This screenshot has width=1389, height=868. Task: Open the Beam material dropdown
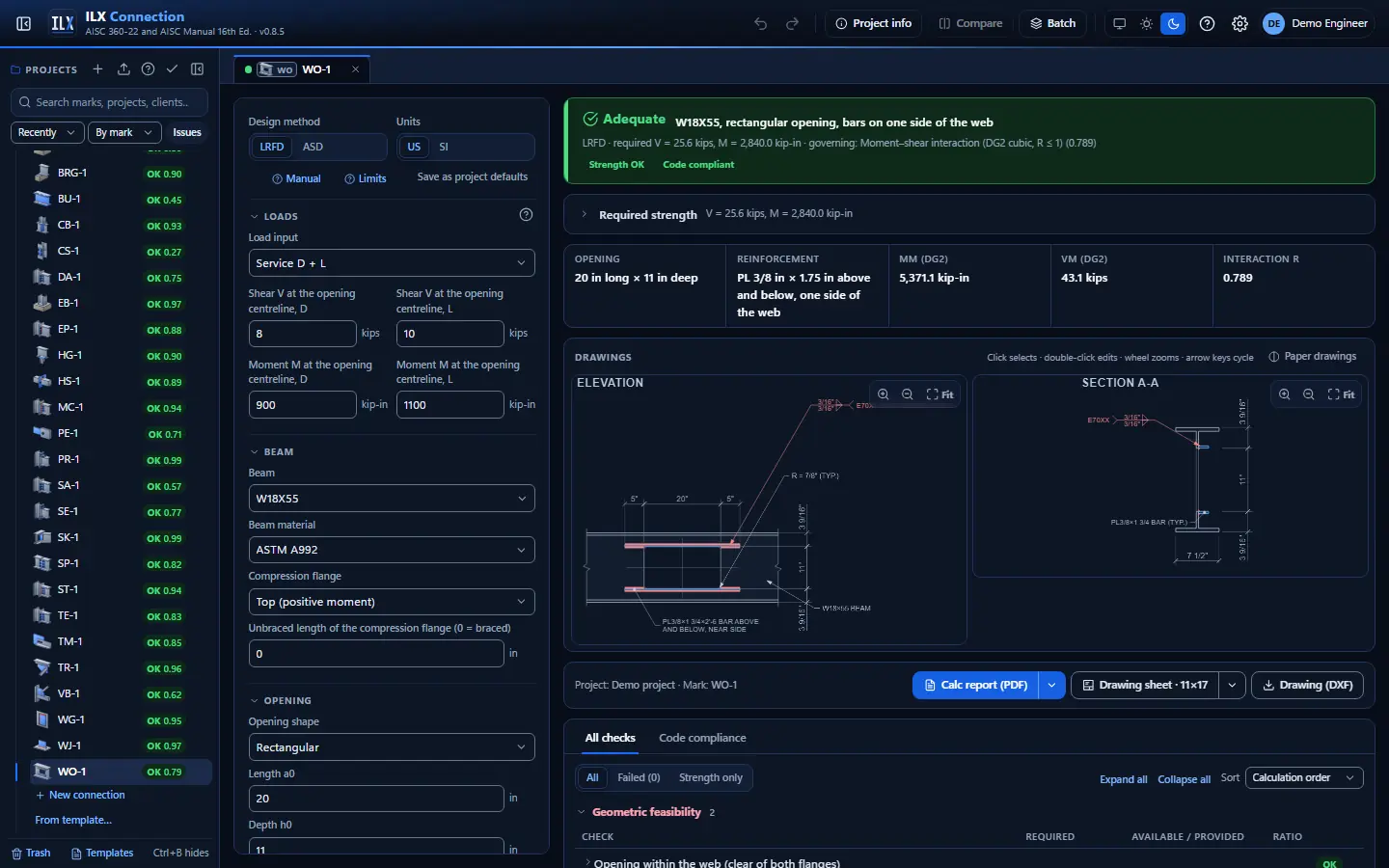(392, 550)
